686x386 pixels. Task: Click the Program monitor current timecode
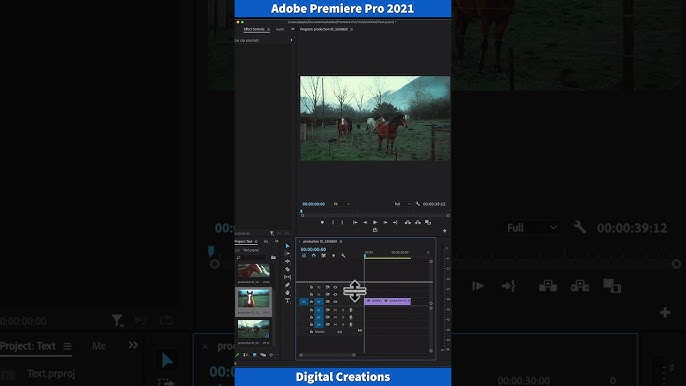point(313,204)
